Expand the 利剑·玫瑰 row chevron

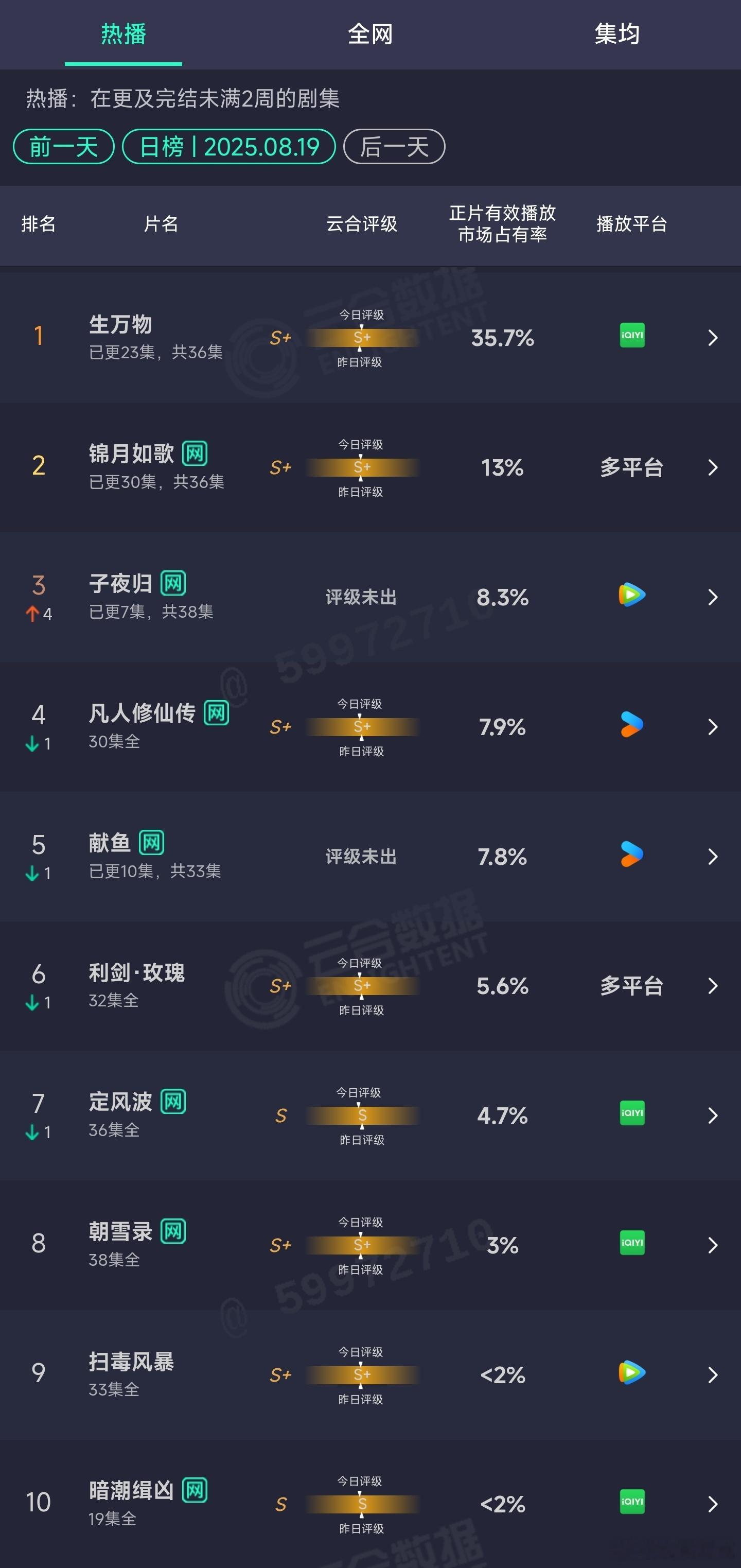click(x=713, y=986)
